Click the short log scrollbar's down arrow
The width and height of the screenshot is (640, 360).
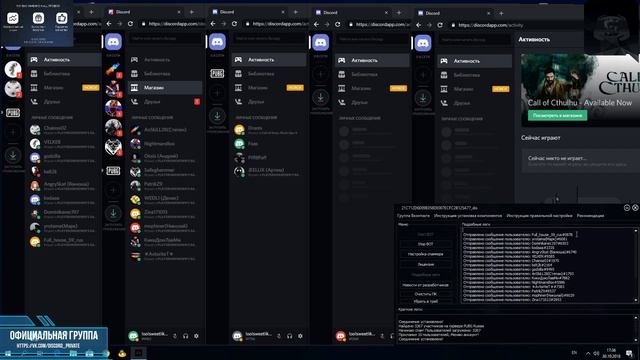pos(636,340)
